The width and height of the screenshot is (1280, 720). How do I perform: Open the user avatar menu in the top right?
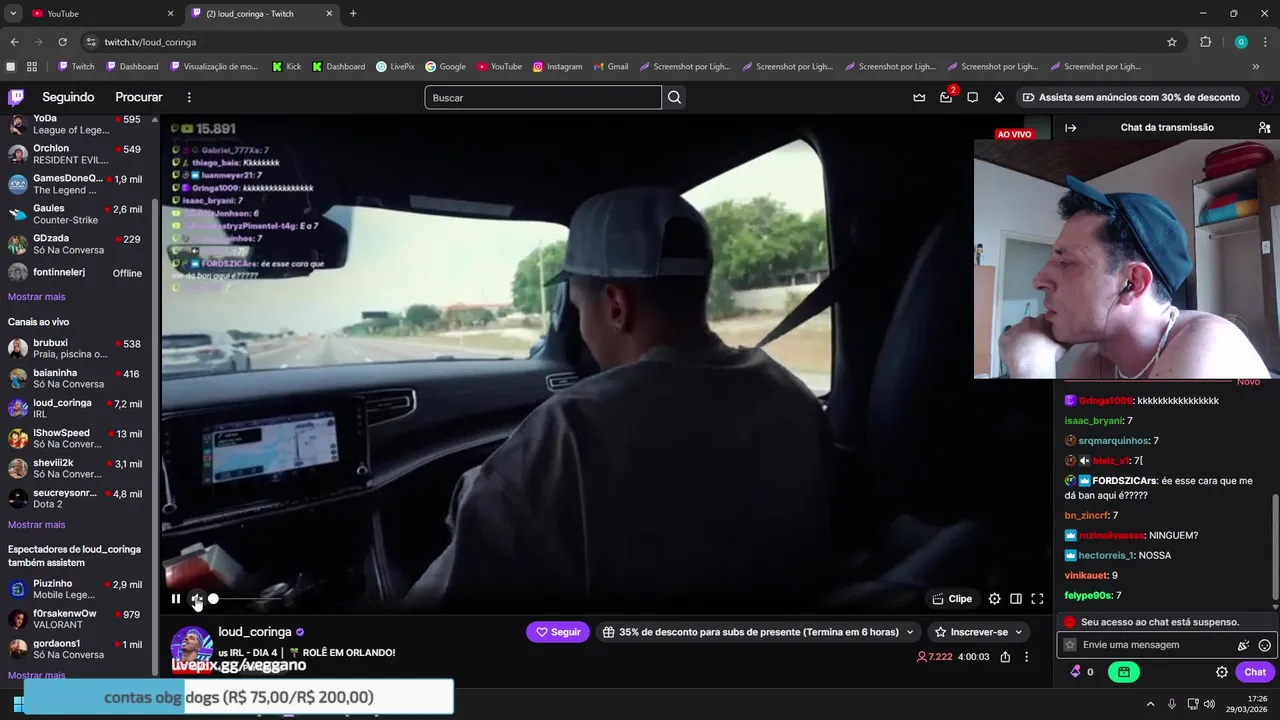1265,97
